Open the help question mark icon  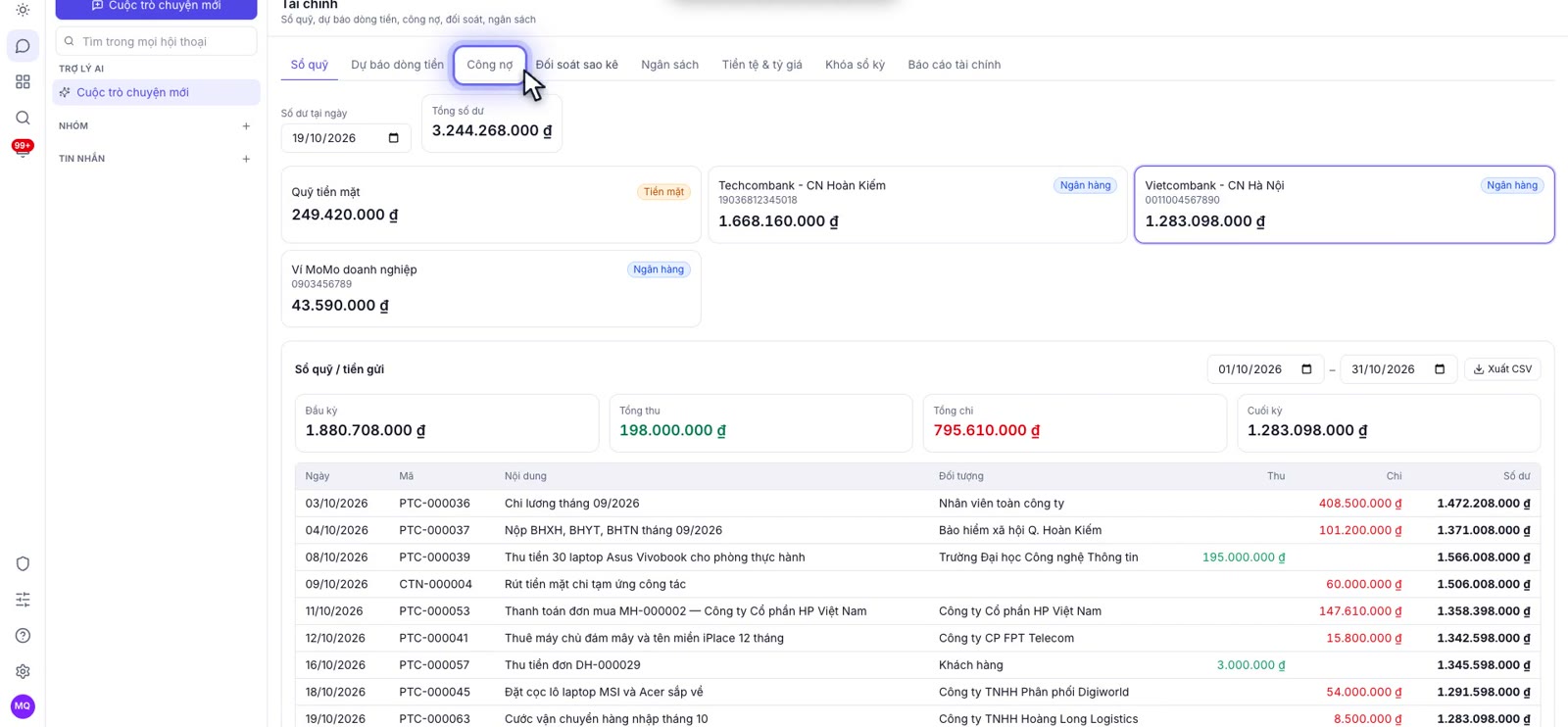click(x=23, y=636)
